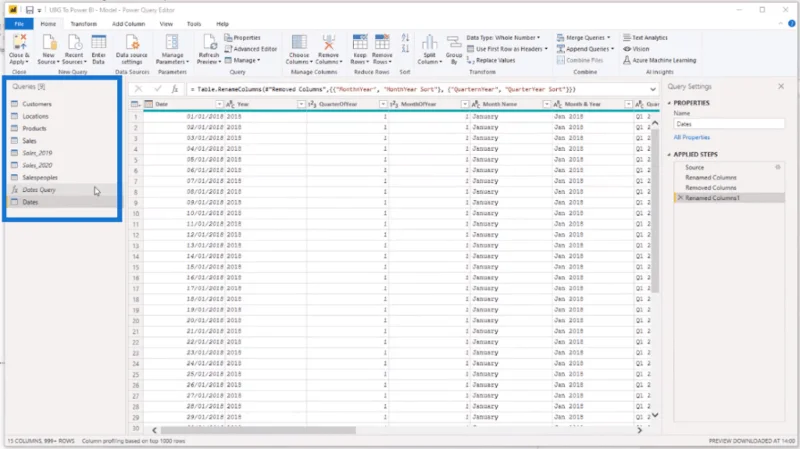Image resolution: width=800 pixels, height=449 pixels.
Task: Open Use First Row as Headers dropdown
Action: (x=508, y=49)
